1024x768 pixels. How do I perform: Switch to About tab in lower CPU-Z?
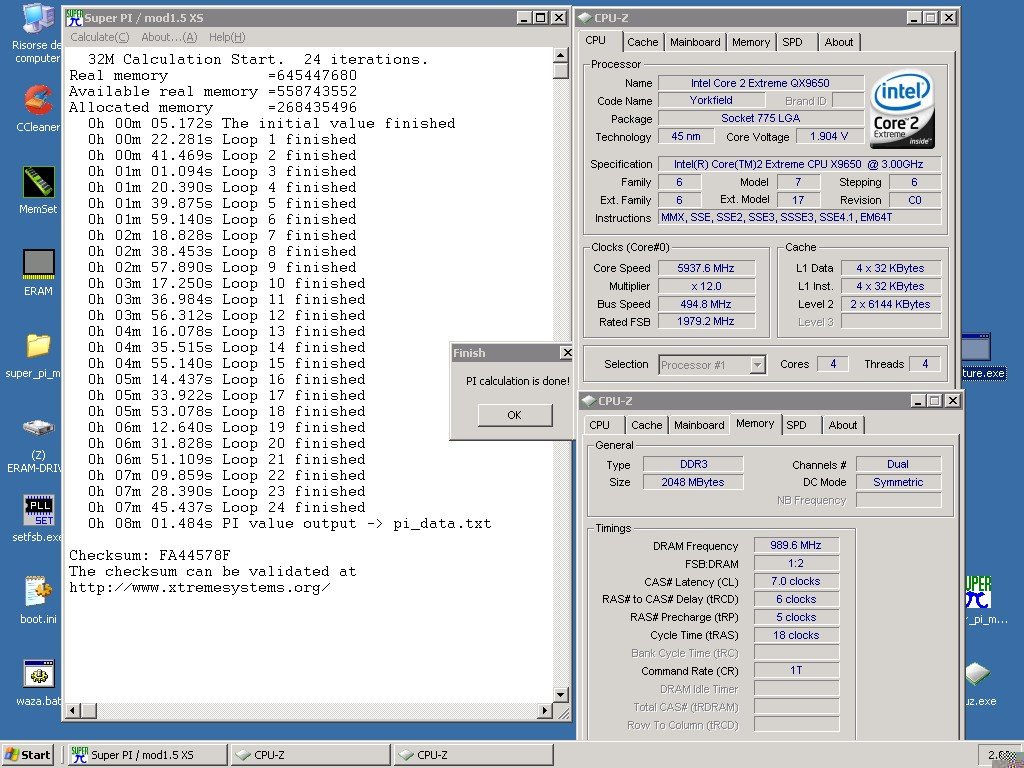(x=842, y=425)
